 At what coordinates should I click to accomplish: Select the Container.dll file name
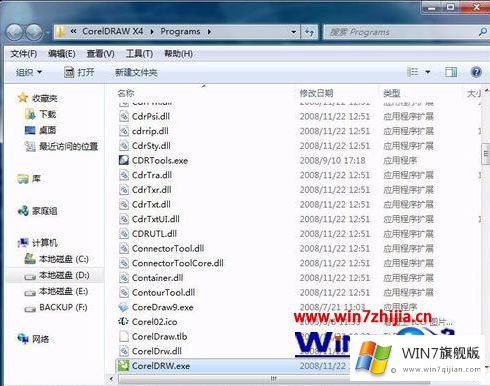158,278
